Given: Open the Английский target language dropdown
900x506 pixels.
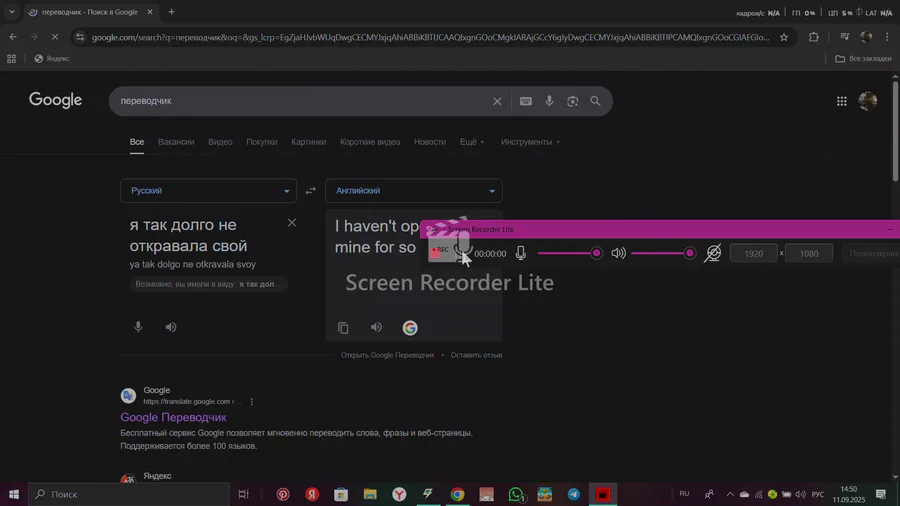Looking at the screenshot, I should 413,190.
